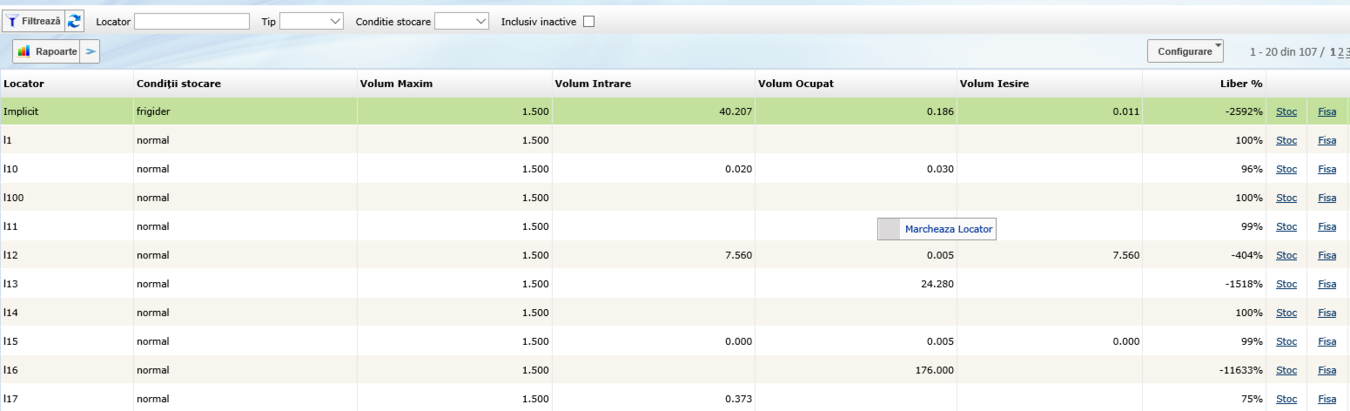Open Fisa link for locator l16

click(1326, 370)
